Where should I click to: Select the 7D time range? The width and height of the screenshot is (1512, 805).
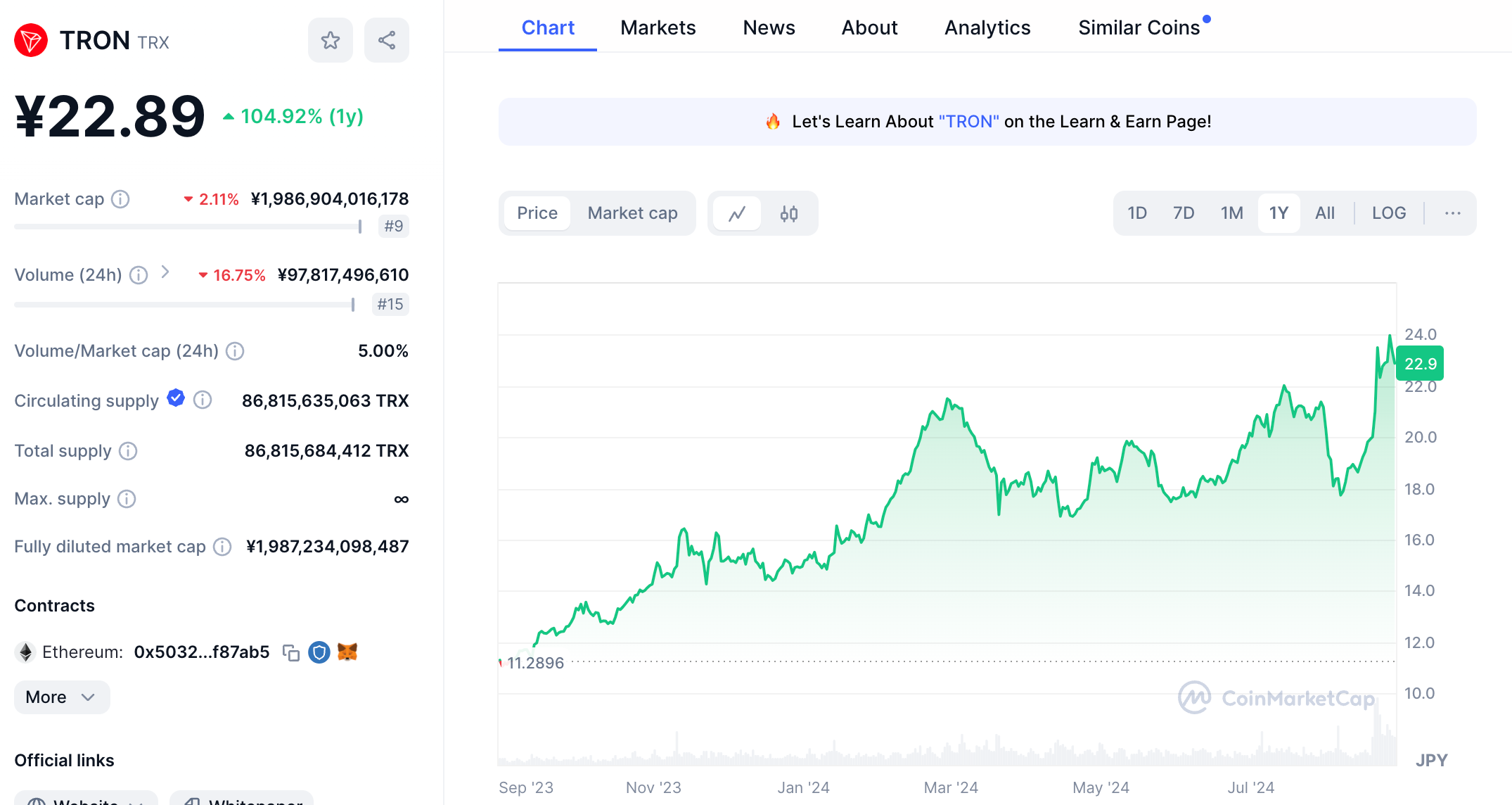tap(1183, 213)
